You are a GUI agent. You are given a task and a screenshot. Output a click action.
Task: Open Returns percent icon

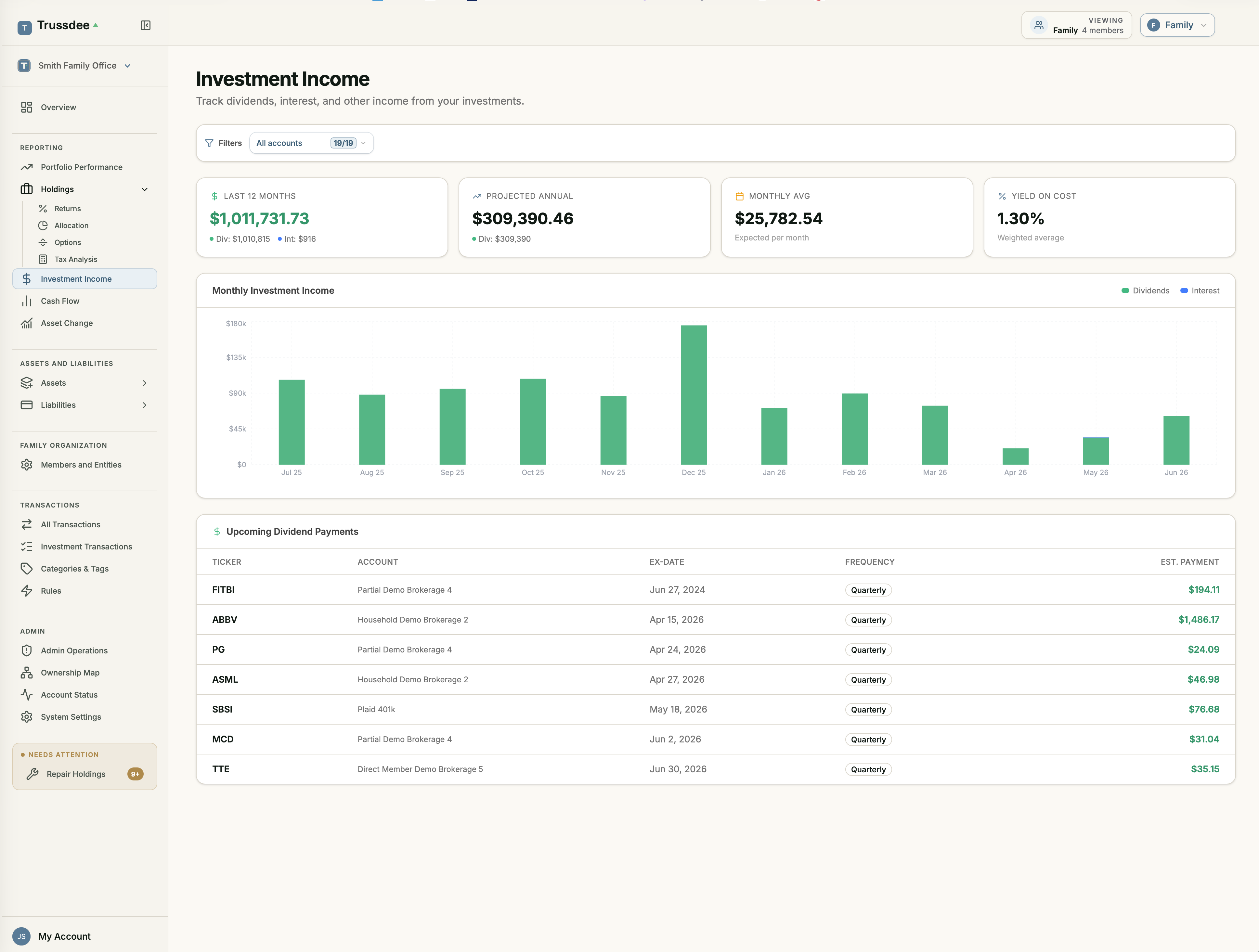point(43,209)
